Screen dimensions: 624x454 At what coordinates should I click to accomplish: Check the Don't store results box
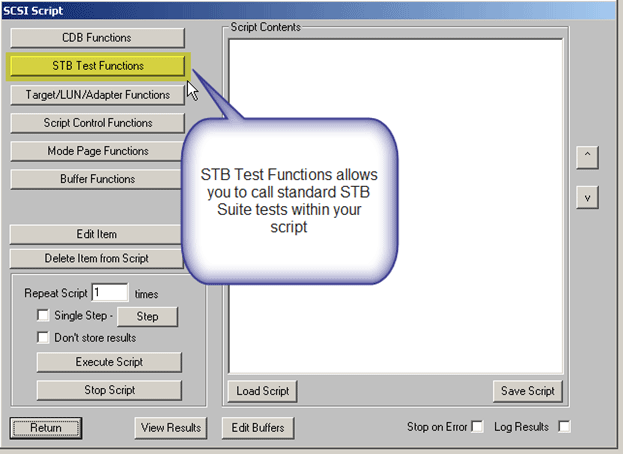tap(43, 338)
